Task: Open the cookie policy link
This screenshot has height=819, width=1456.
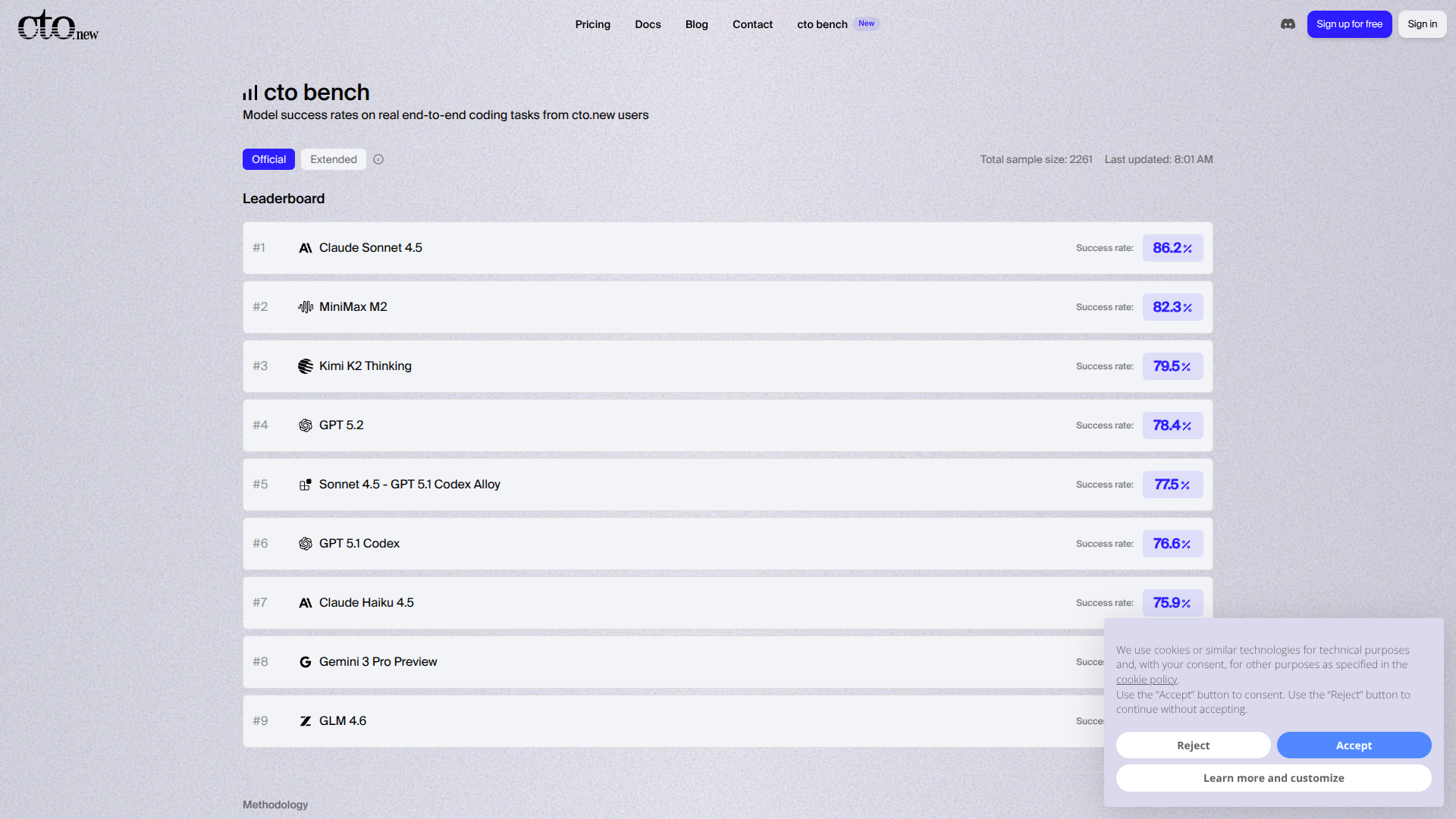Action: [x=1146, y=679]
